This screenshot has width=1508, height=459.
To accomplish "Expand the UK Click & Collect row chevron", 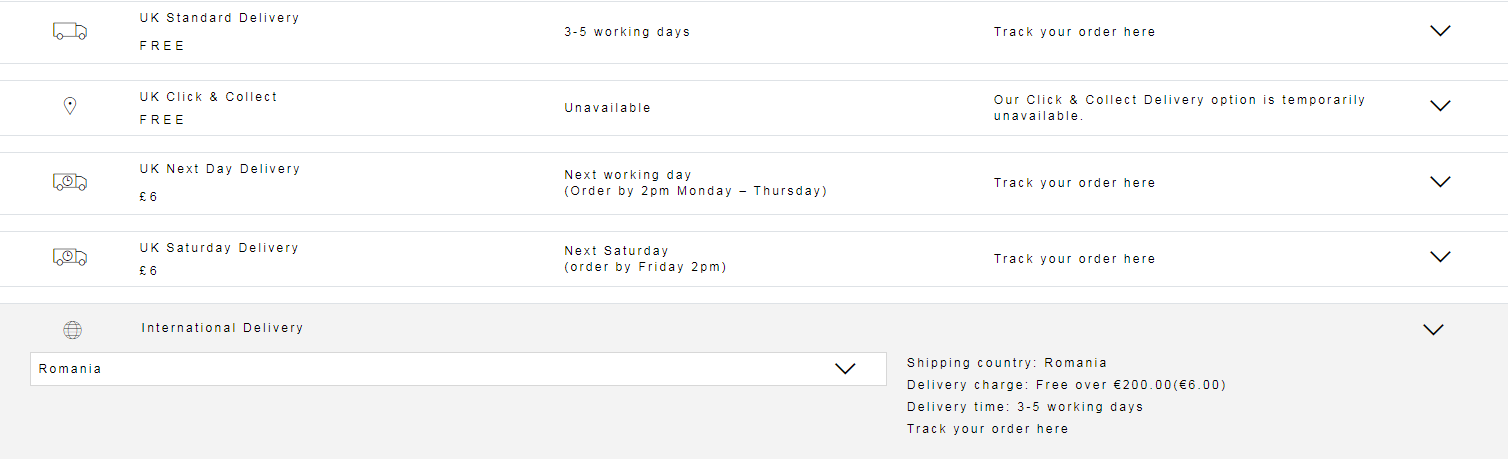I will click(1440, 106).
